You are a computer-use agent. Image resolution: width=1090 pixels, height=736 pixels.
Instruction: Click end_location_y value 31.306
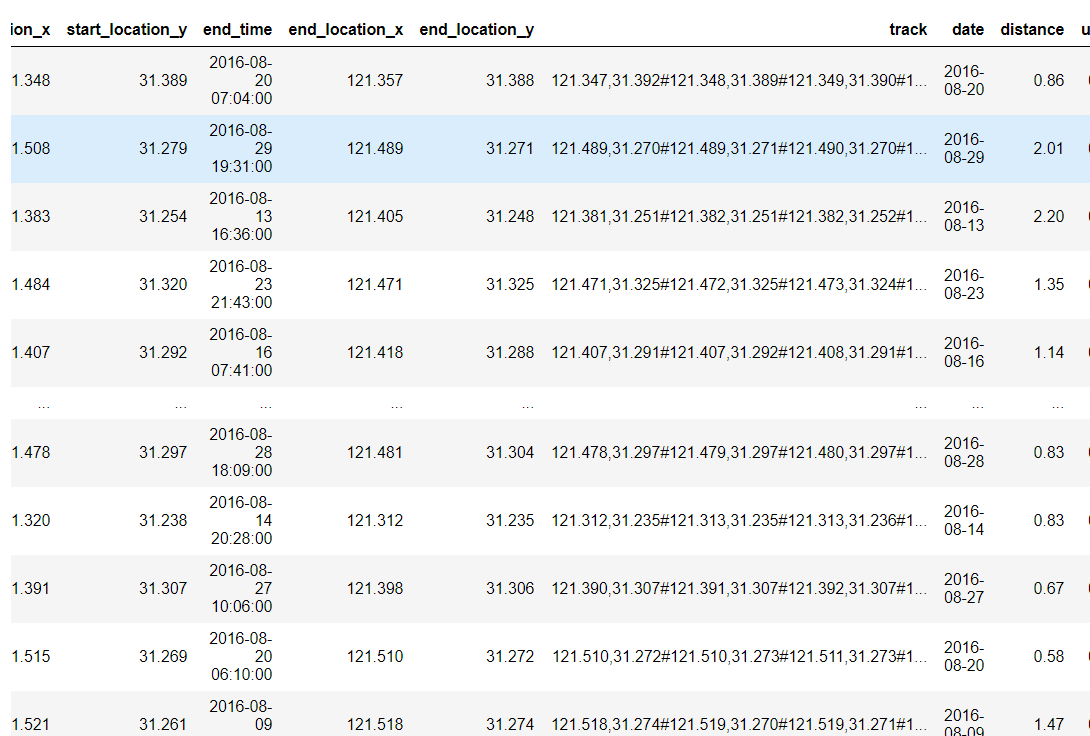(x=510, y=589)
